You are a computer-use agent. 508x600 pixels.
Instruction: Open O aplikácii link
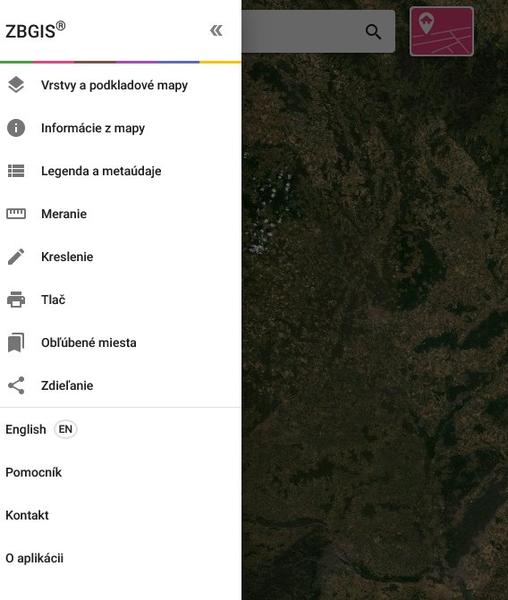(34, 558)
